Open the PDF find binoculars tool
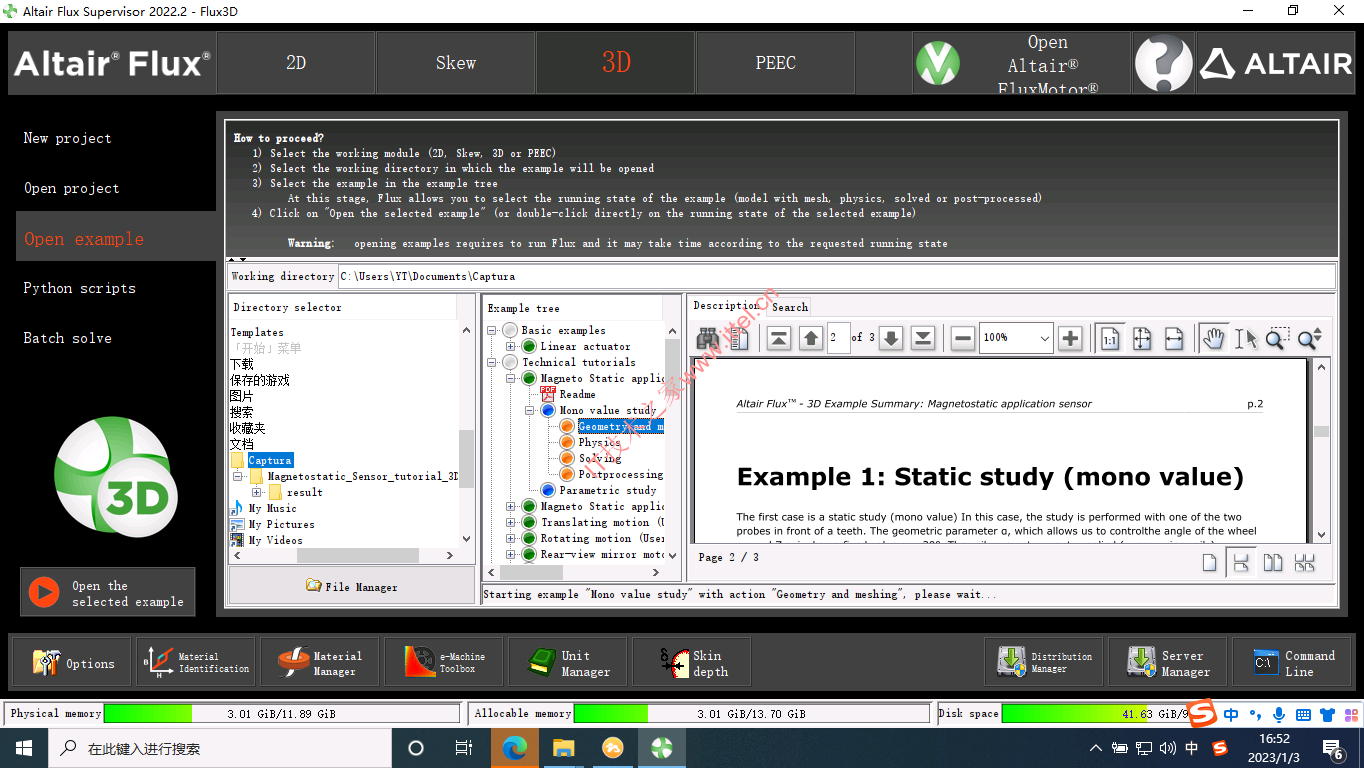 709,338
